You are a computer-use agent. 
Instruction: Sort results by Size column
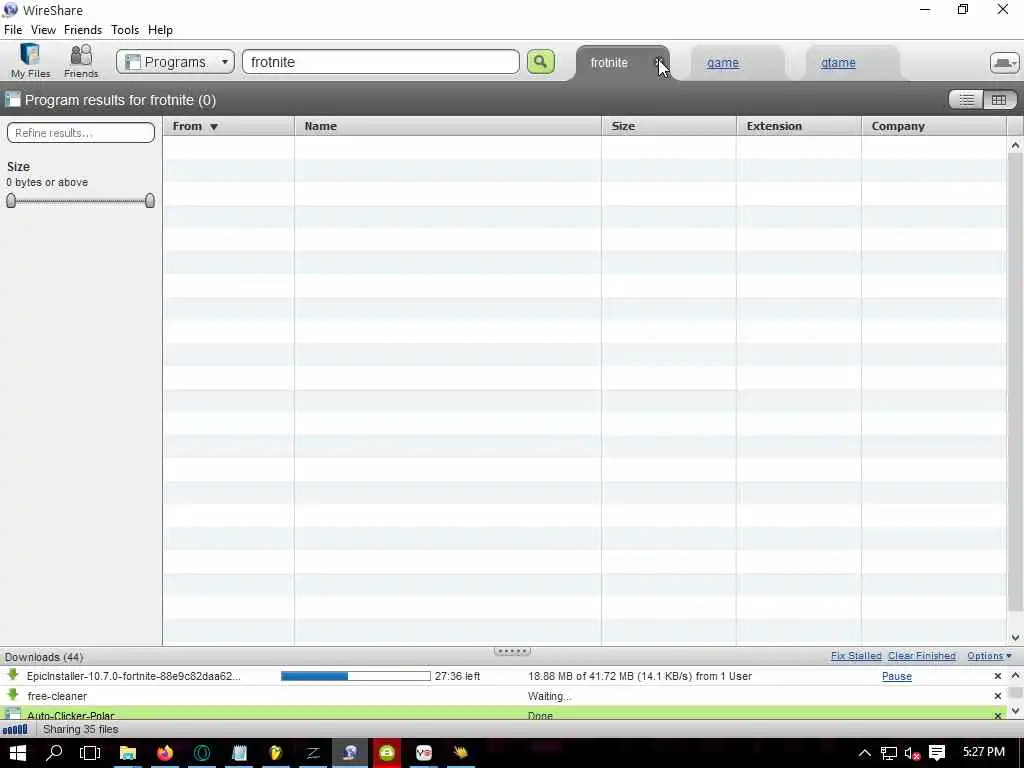[x=669, y=126]
